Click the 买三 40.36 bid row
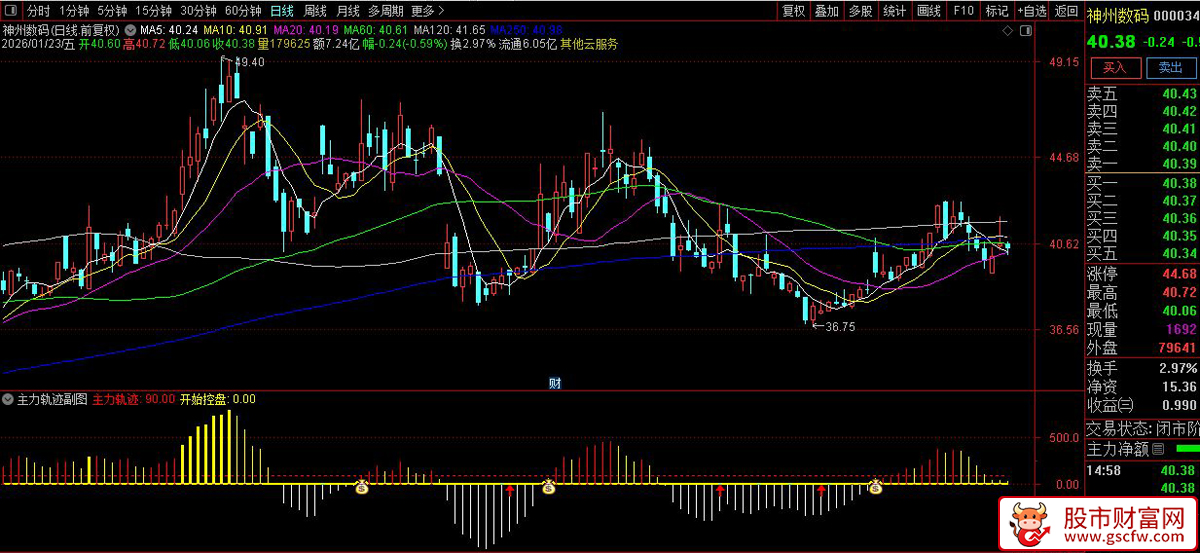The width and height of the screenshot is (1200, 553). pos(1142,218)
